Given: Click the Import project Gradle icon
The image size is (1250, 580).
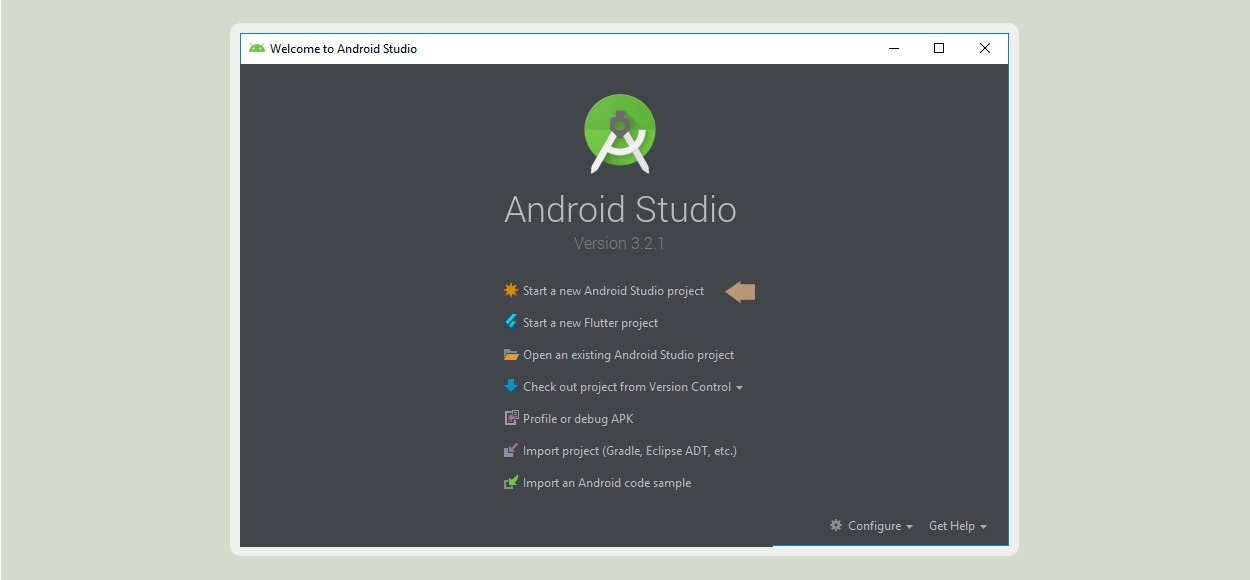Looking at the screenshot, I should pos(511,451).
